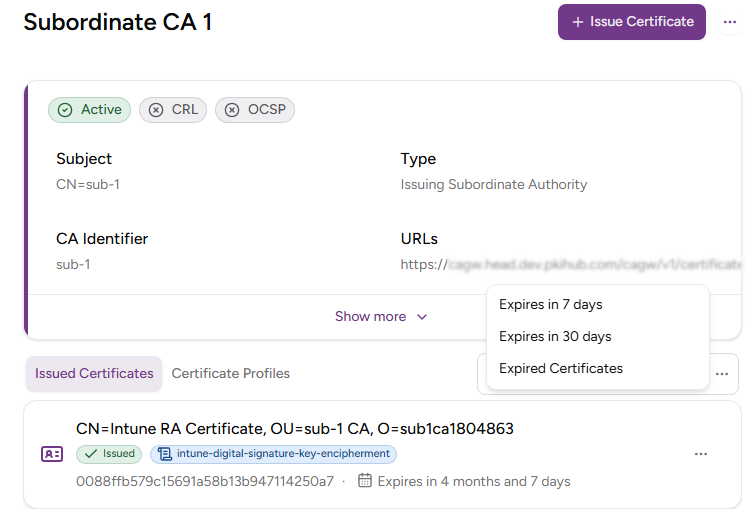This screenshot has height=509, width=754.
Task: Click the certificate ID card icon
Action: (52, 454)
